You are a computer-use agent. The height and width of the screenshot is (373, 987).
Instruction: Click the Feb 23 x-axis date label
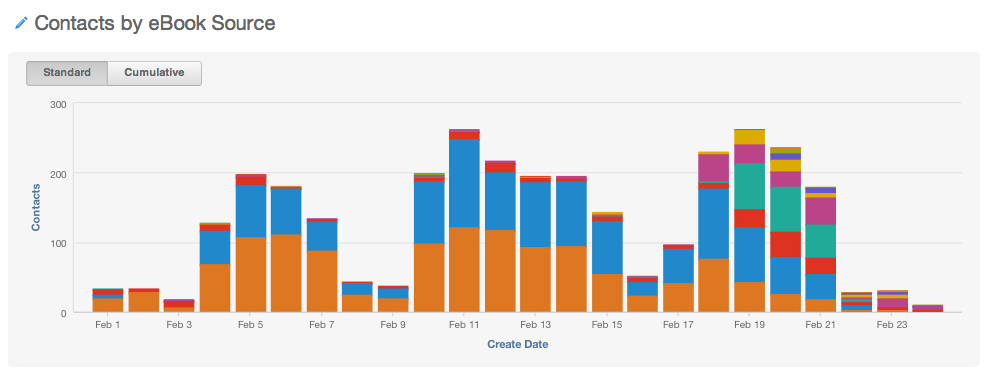tap(892, 325)
